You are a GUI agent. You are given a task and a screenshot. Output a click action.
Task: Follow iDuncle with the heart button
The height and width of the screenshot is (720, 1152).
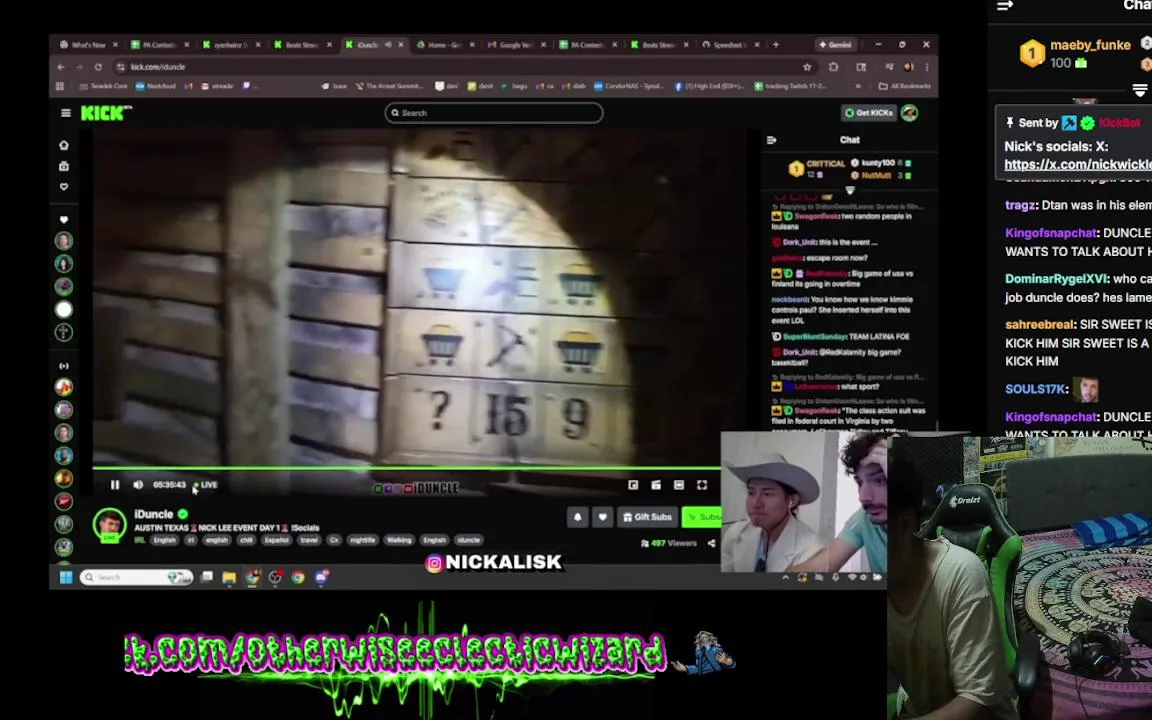(x=602, y=517)
